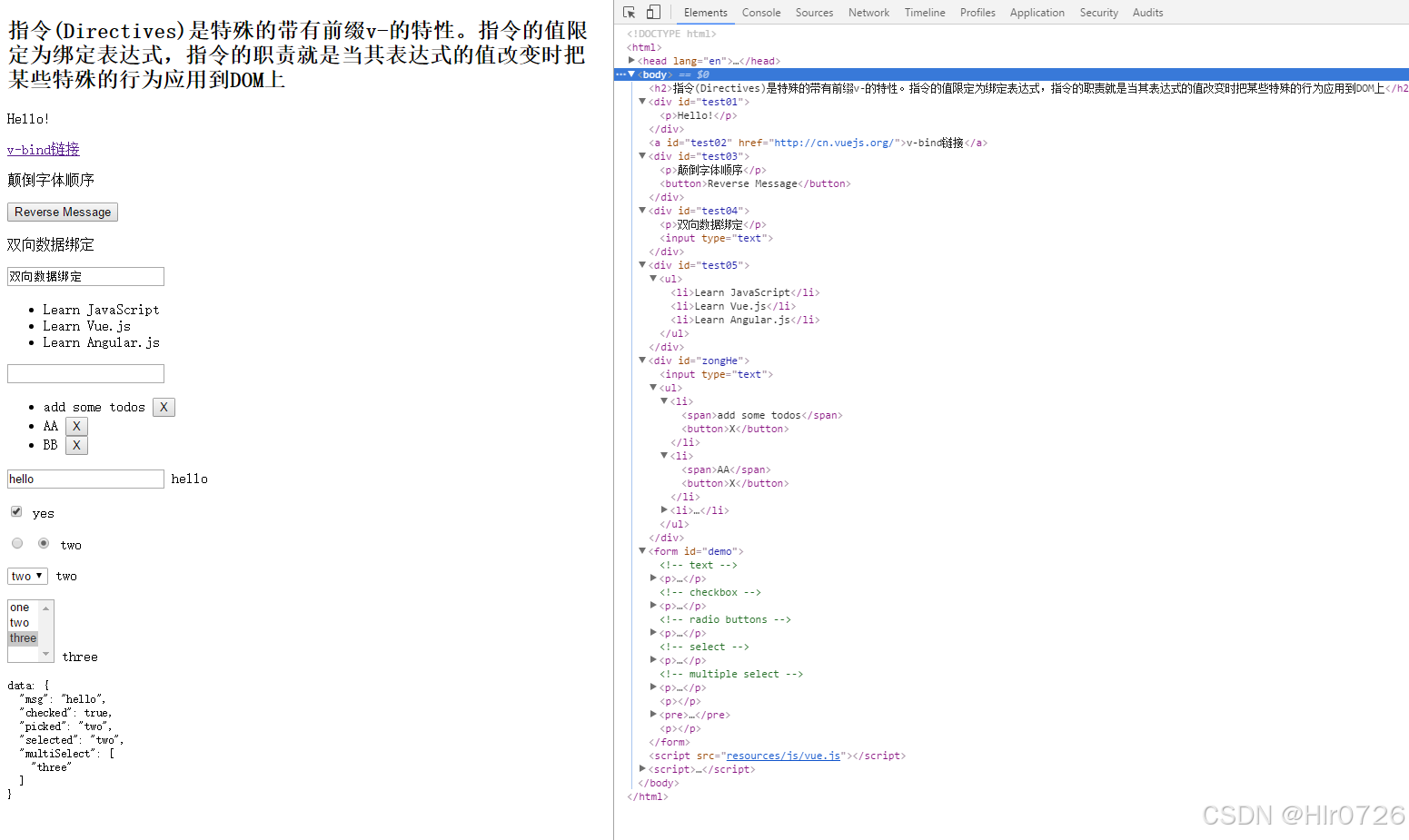Image resolution: width=1409 pixels, height=840 pixels.
Task: Expand the head element in DOM tree
Action: (x=632, y=60)
